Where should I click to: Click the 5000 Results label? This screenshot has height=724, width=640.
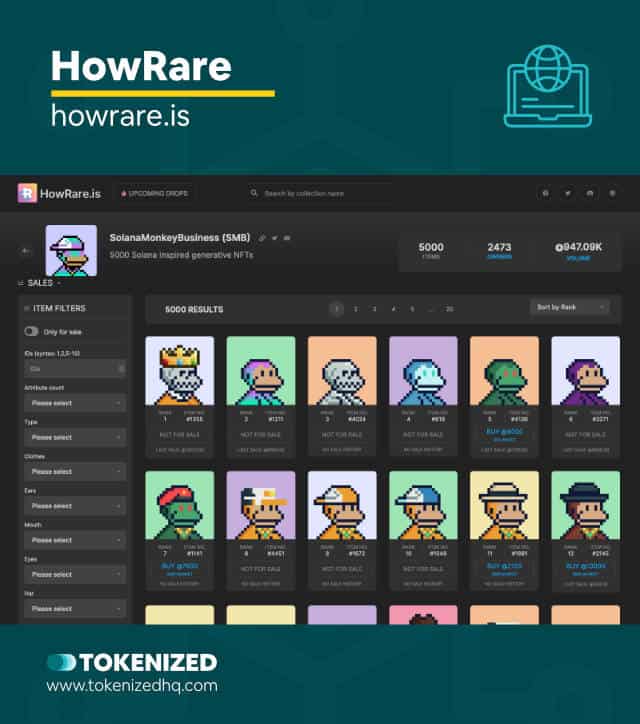194,309
